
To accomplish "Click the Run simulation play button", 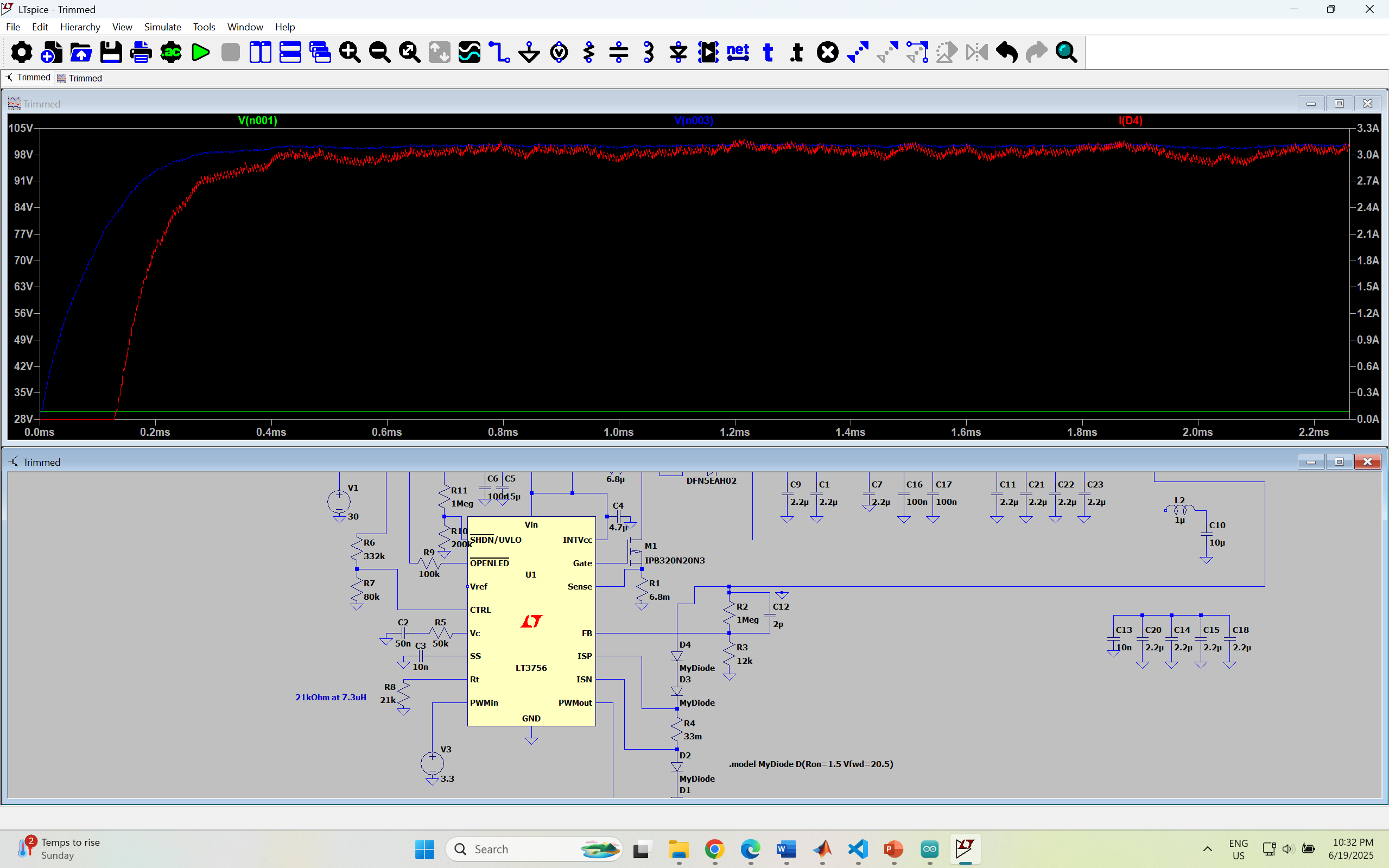I will pos(200,53).
